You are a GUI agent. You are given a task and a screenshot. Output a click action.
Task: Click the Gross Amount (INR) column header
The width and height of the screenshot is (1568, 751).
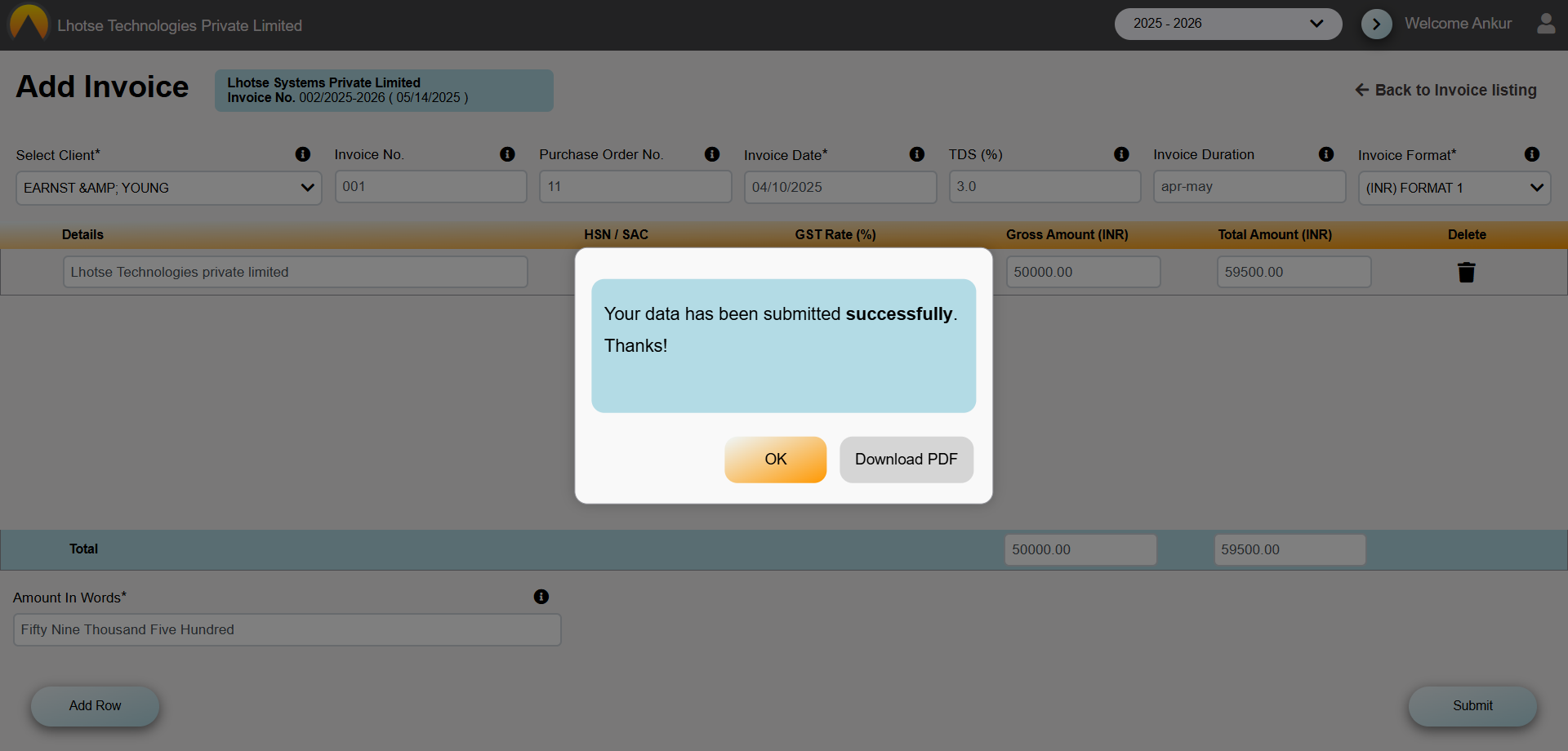coord(1067,234)
